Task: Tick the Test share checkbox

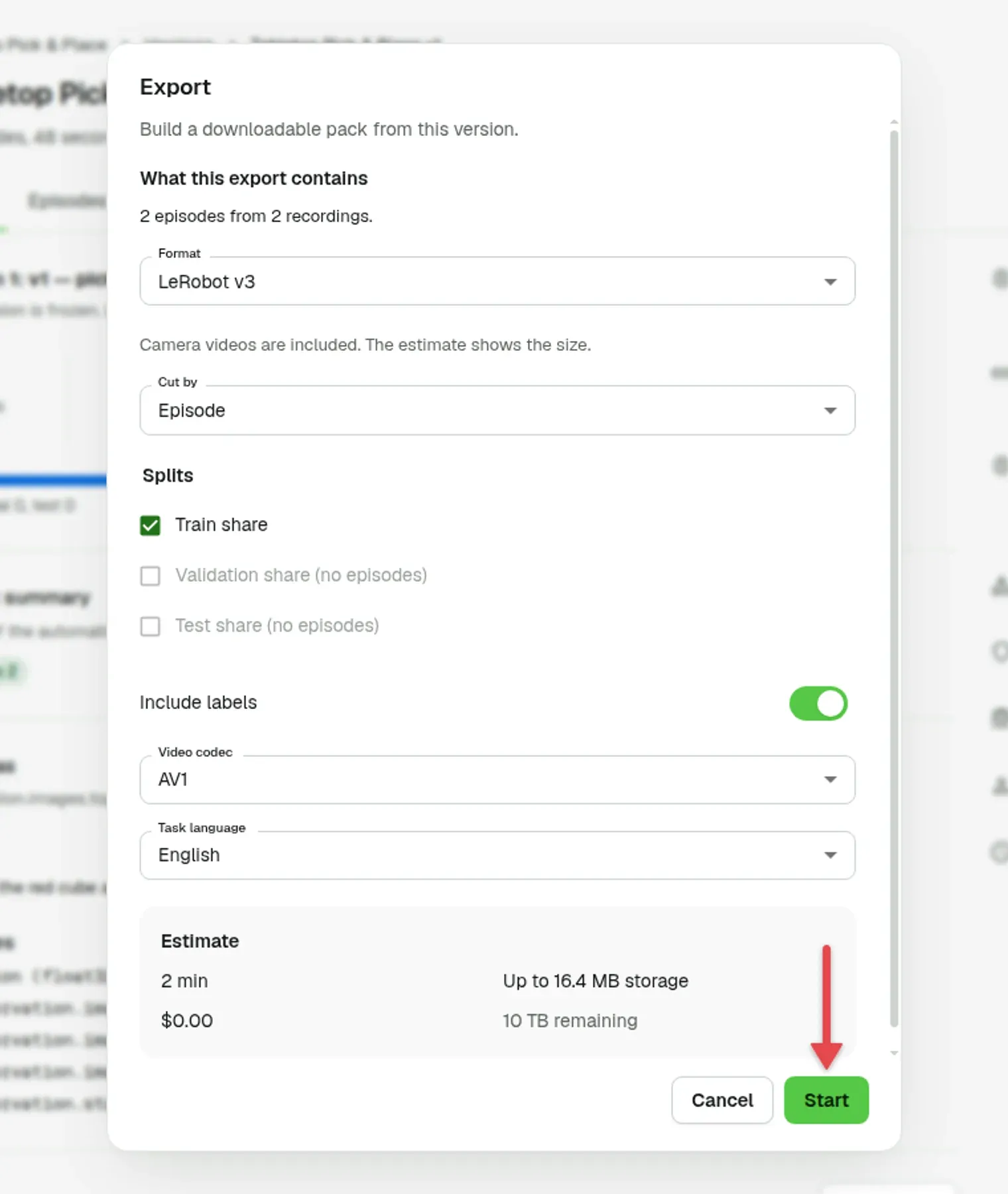Action: click(x=151, y=626)
